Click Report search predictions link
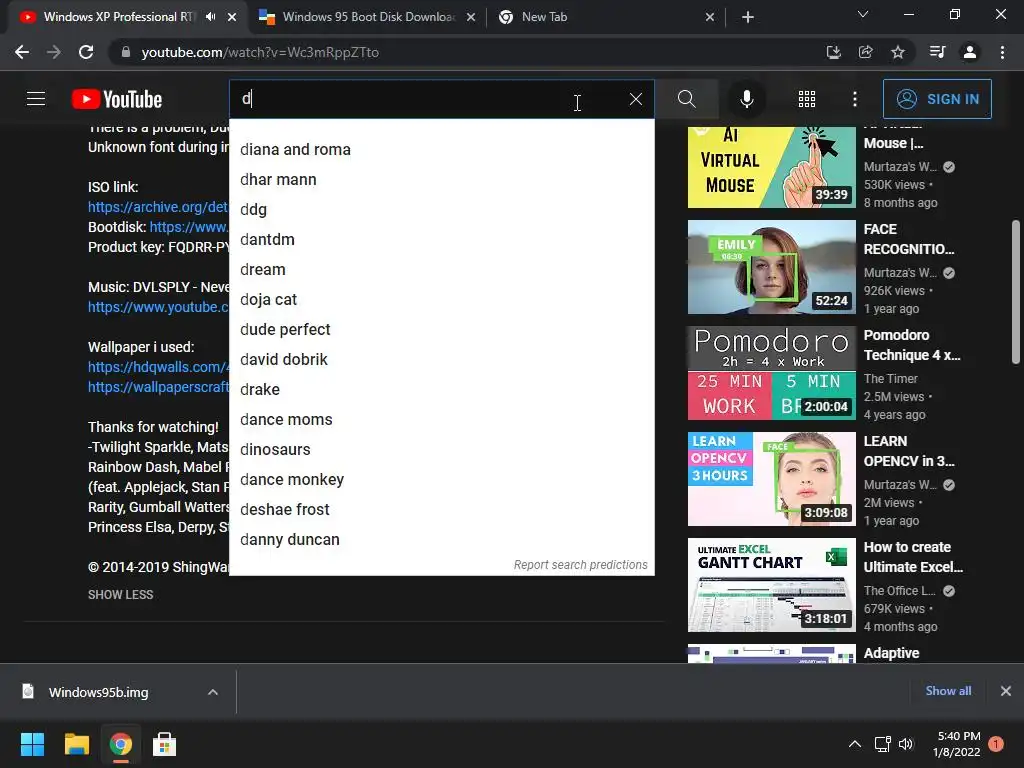 581,565
